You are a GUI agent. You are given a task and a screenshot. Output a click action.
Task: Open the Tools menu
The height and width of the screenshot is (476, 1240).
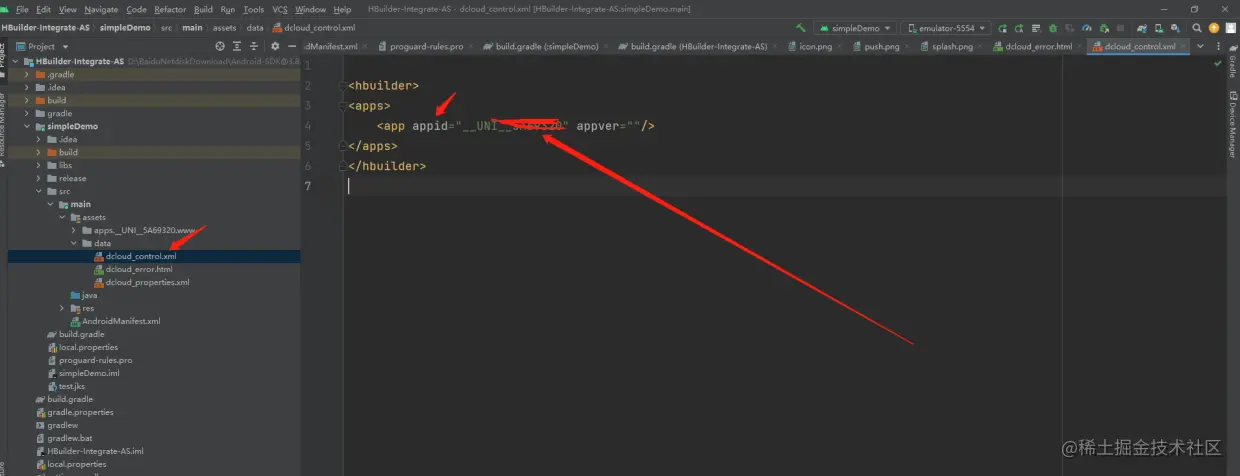click(254, 9)
